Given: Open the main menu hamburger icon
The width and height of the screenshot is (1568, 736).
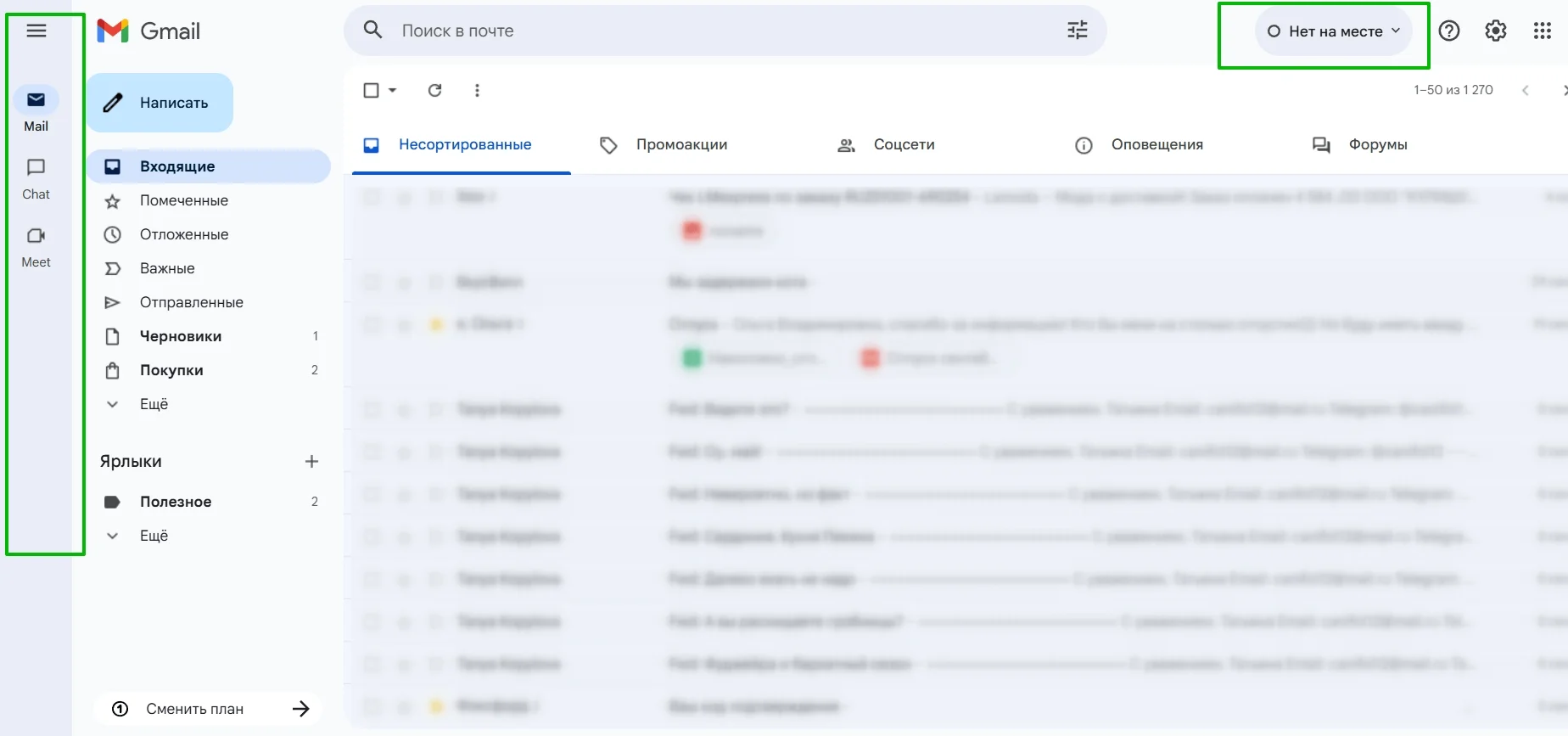Looking at the screenshot, I should tap(36, 31).
